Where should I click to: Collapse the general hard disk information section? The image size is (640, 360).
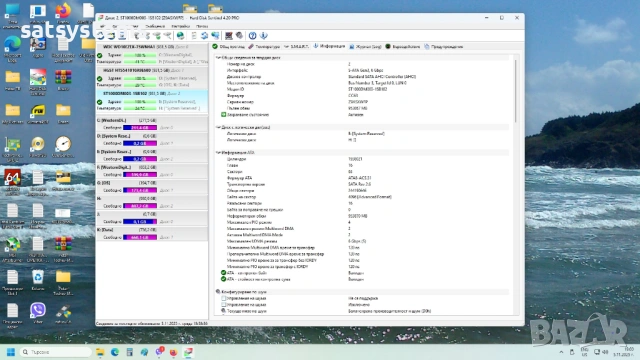[x=218, y=58]
